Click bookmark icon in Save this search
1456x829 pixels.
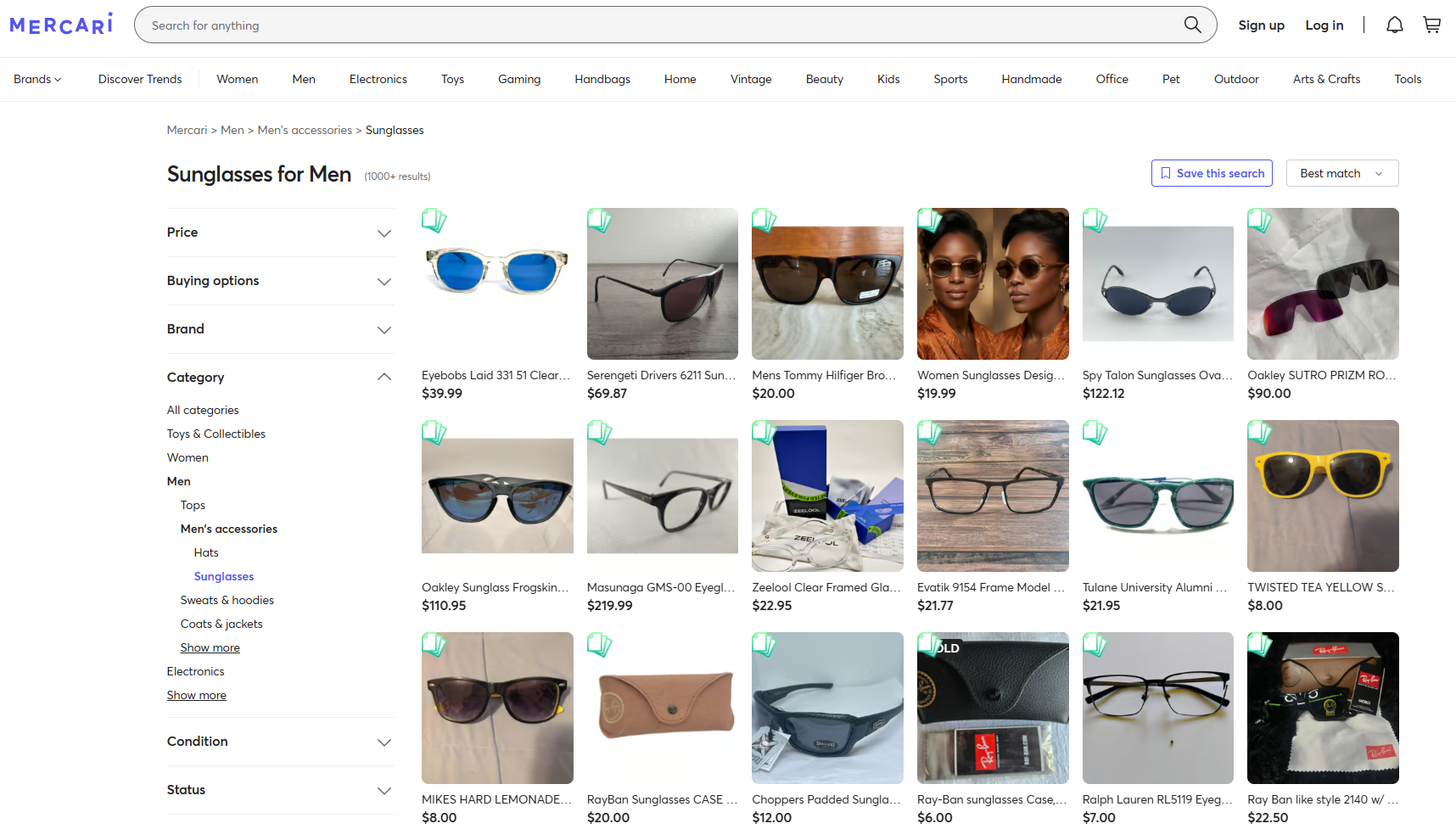pyautogui.click(x=1166, y=173)
